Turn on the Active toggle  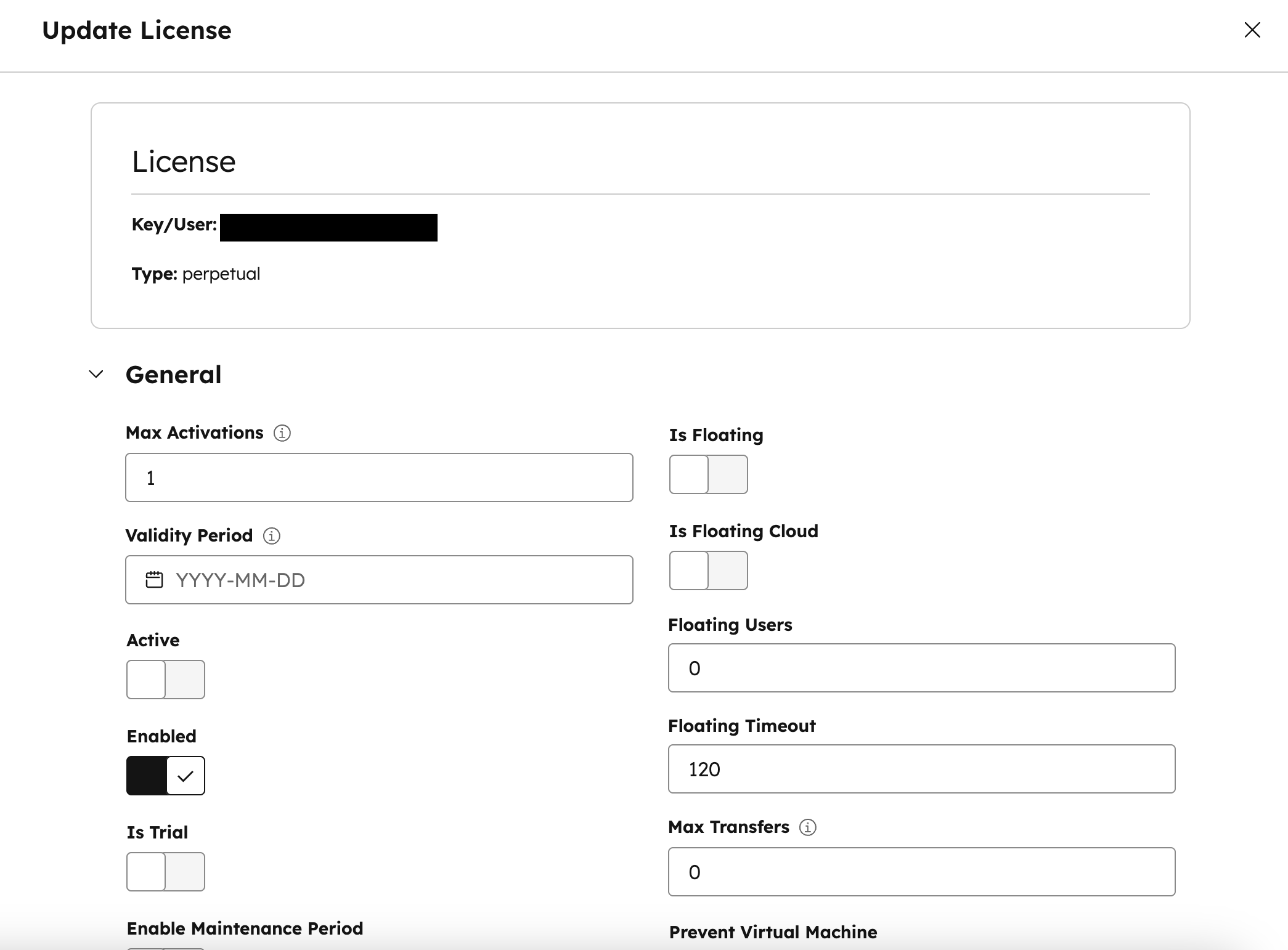click(165, 680)
